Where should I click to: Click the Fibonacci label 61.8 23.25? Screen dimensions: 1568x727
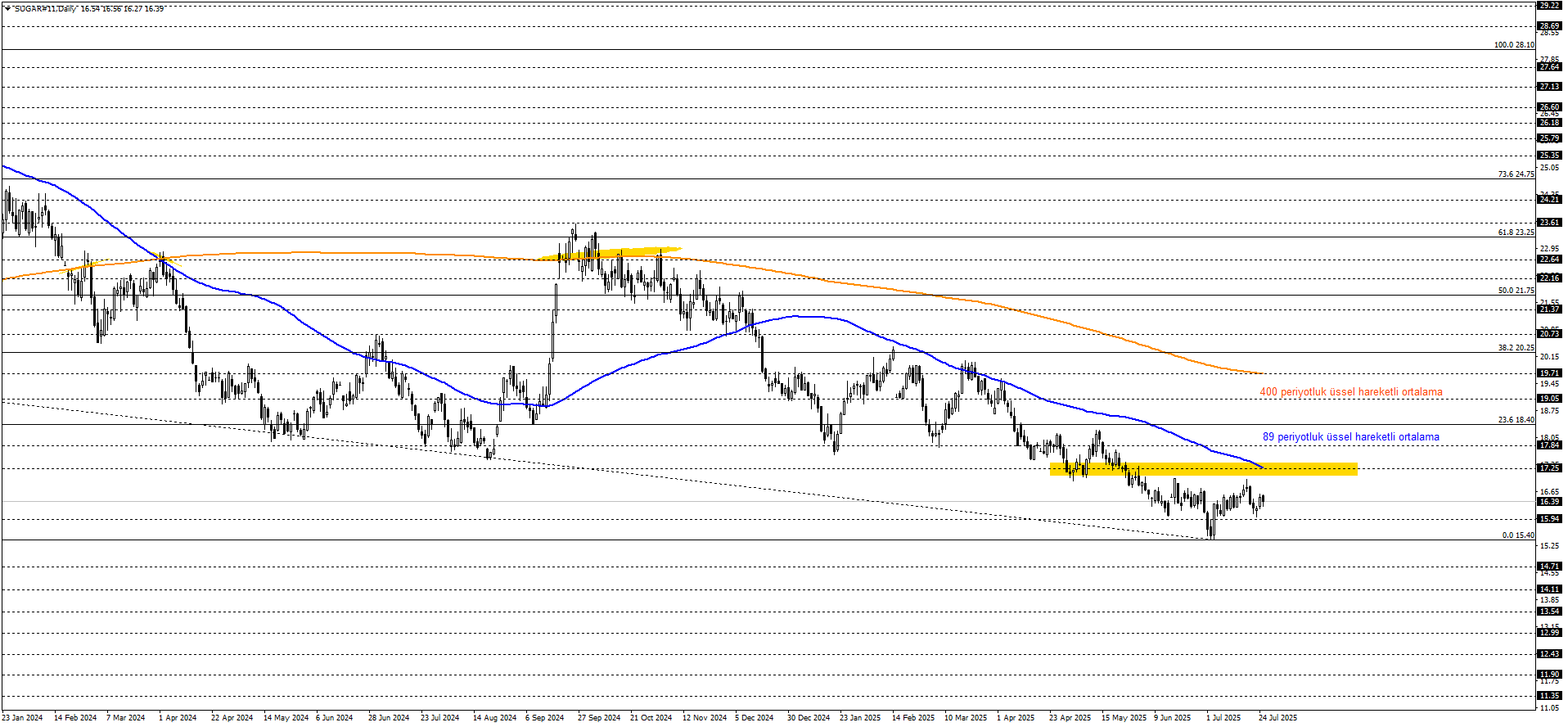1516,233
